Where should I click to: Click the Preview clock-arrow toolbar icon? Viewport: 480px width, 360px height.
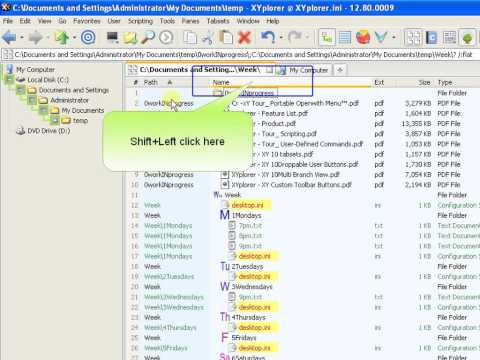pos(166,37)
